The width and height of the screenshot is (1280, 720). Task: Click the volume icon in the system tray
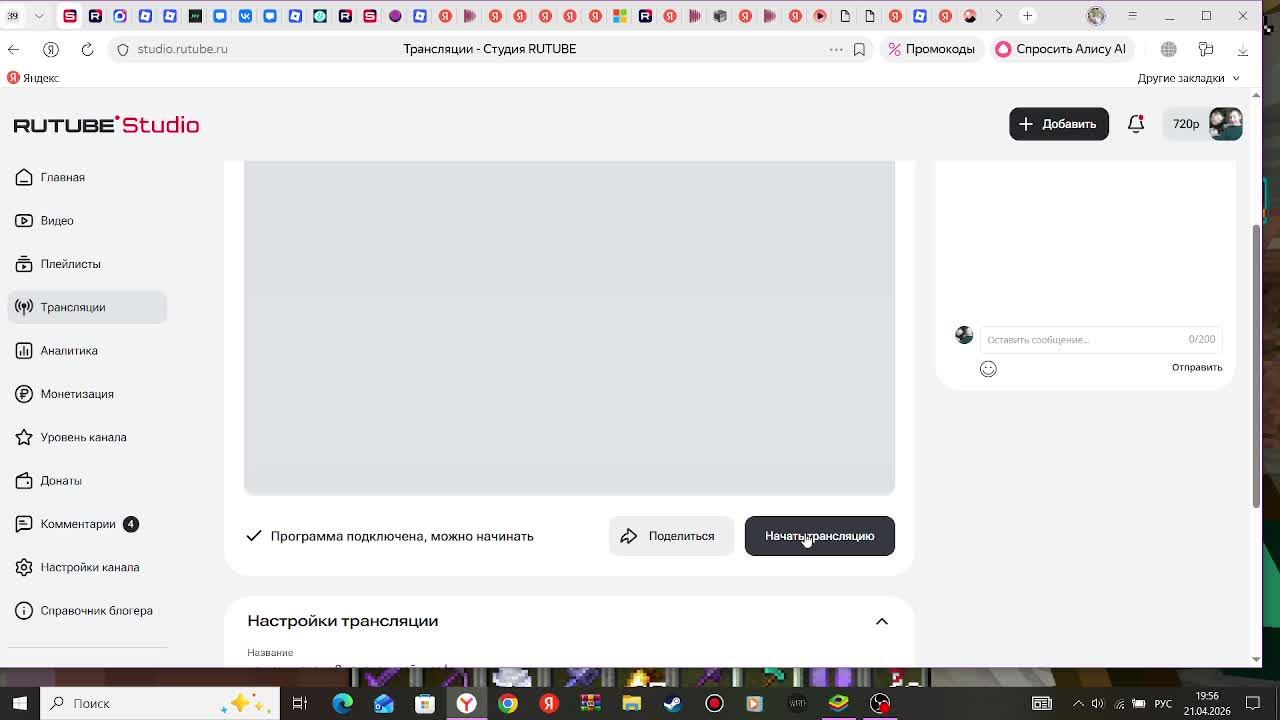(x=1098, y=703)
